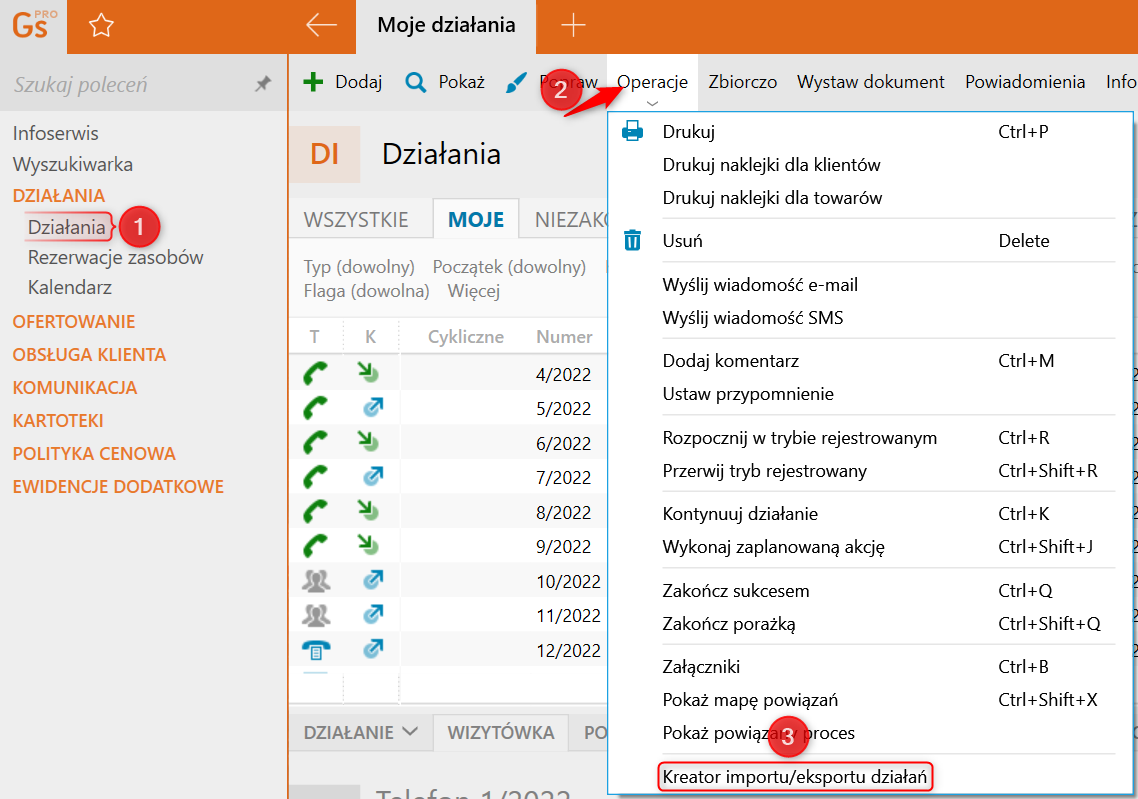Click incoming arrow icon in row 6/2022
1138x799 pixels.
coord(369,441)
